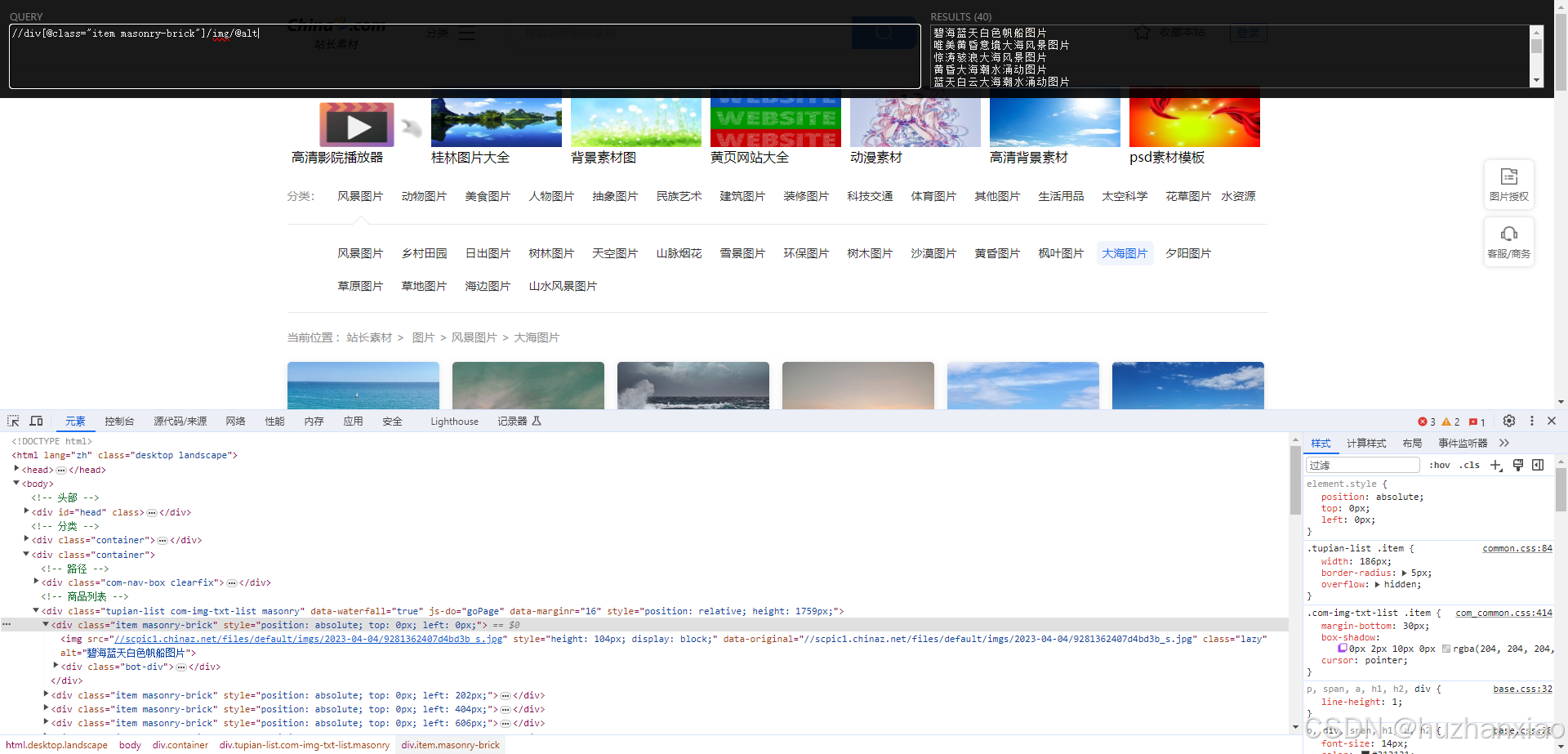Activate the DevTools element picker icon

pos(13,421)
